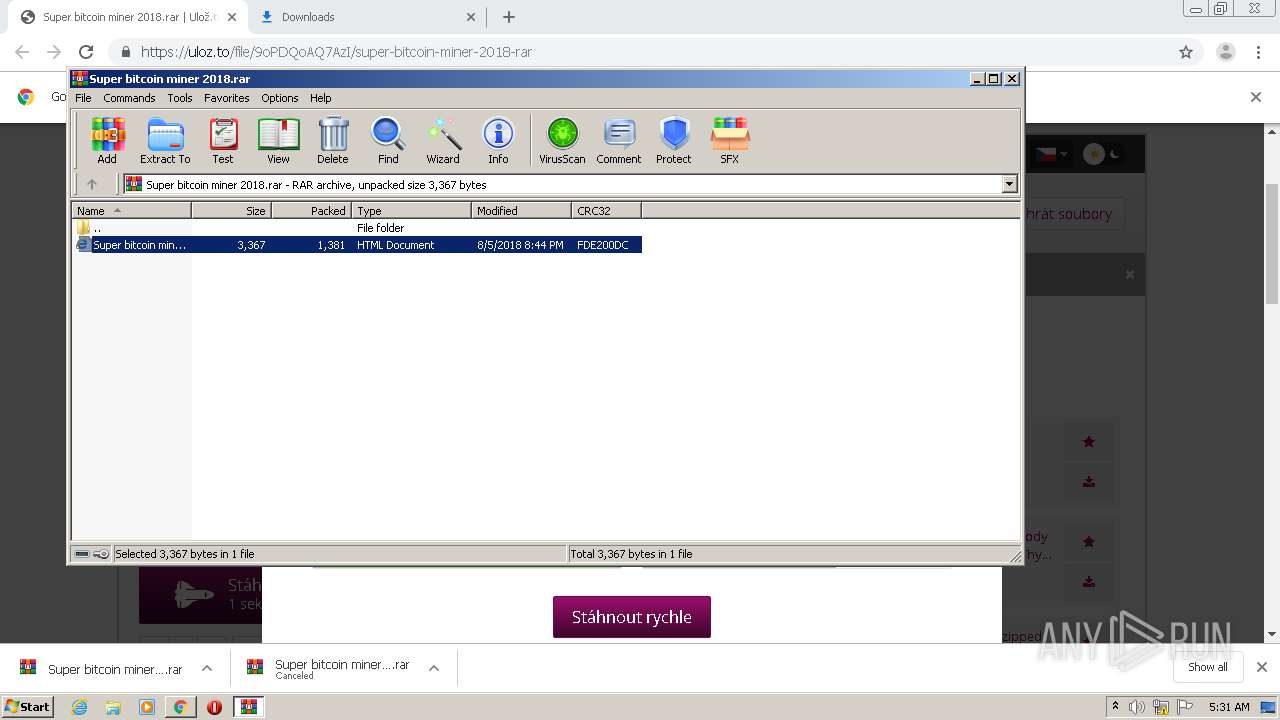Expand the archive path dropdown
1280x720 pixels.
[x=1009, y=184]
